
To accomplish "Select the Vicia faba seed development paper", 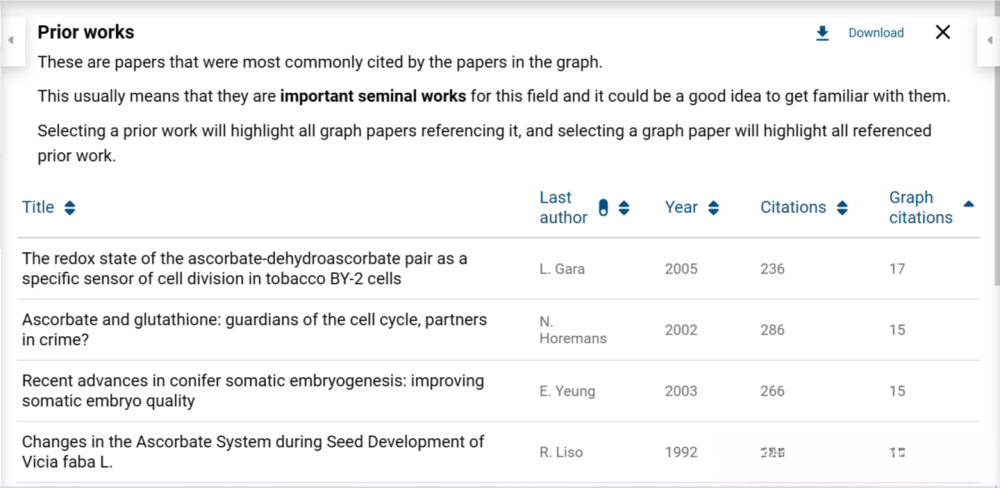I will [x=252, y=452].
